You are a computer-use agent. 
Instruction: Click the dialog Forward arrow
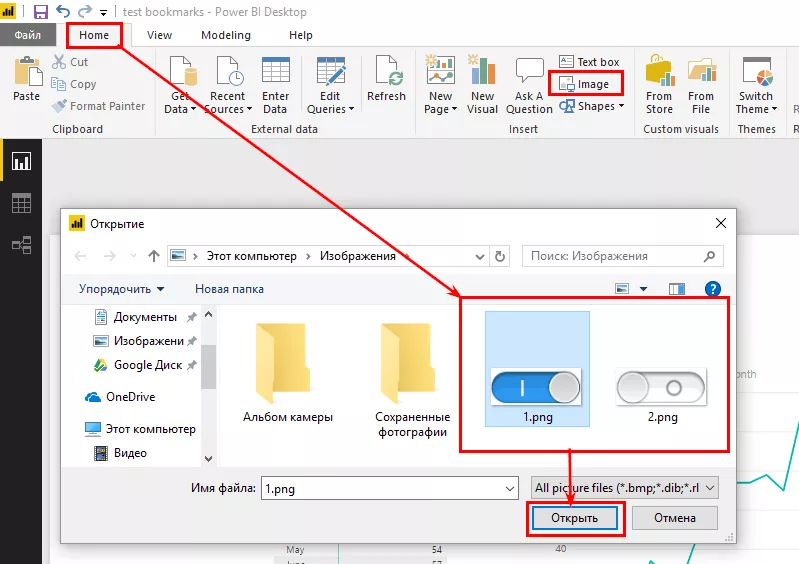[110, 256]
